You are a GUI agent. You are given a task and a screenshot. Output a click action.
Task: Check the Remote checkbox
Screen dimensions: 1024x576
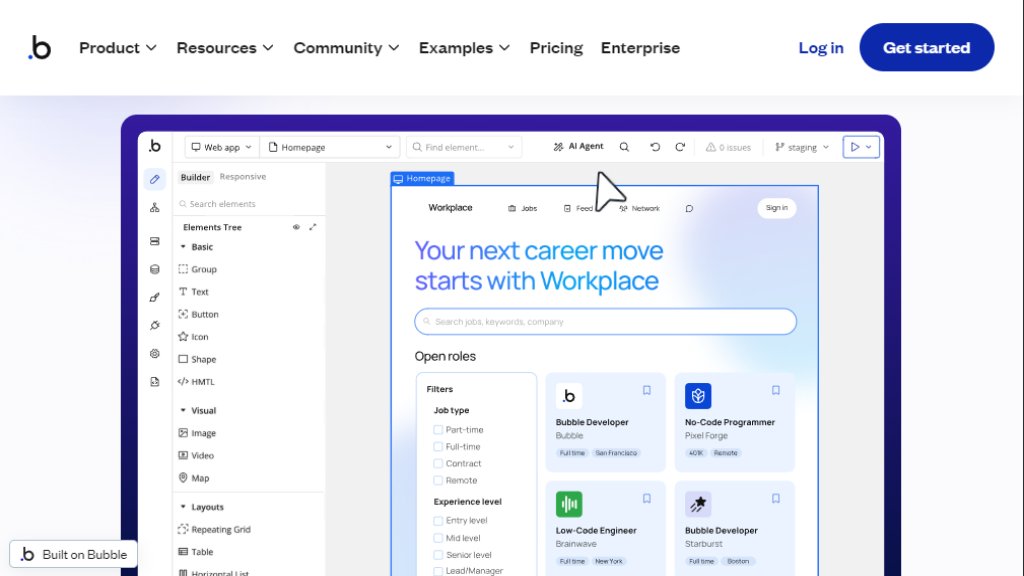tap(438, 480)
